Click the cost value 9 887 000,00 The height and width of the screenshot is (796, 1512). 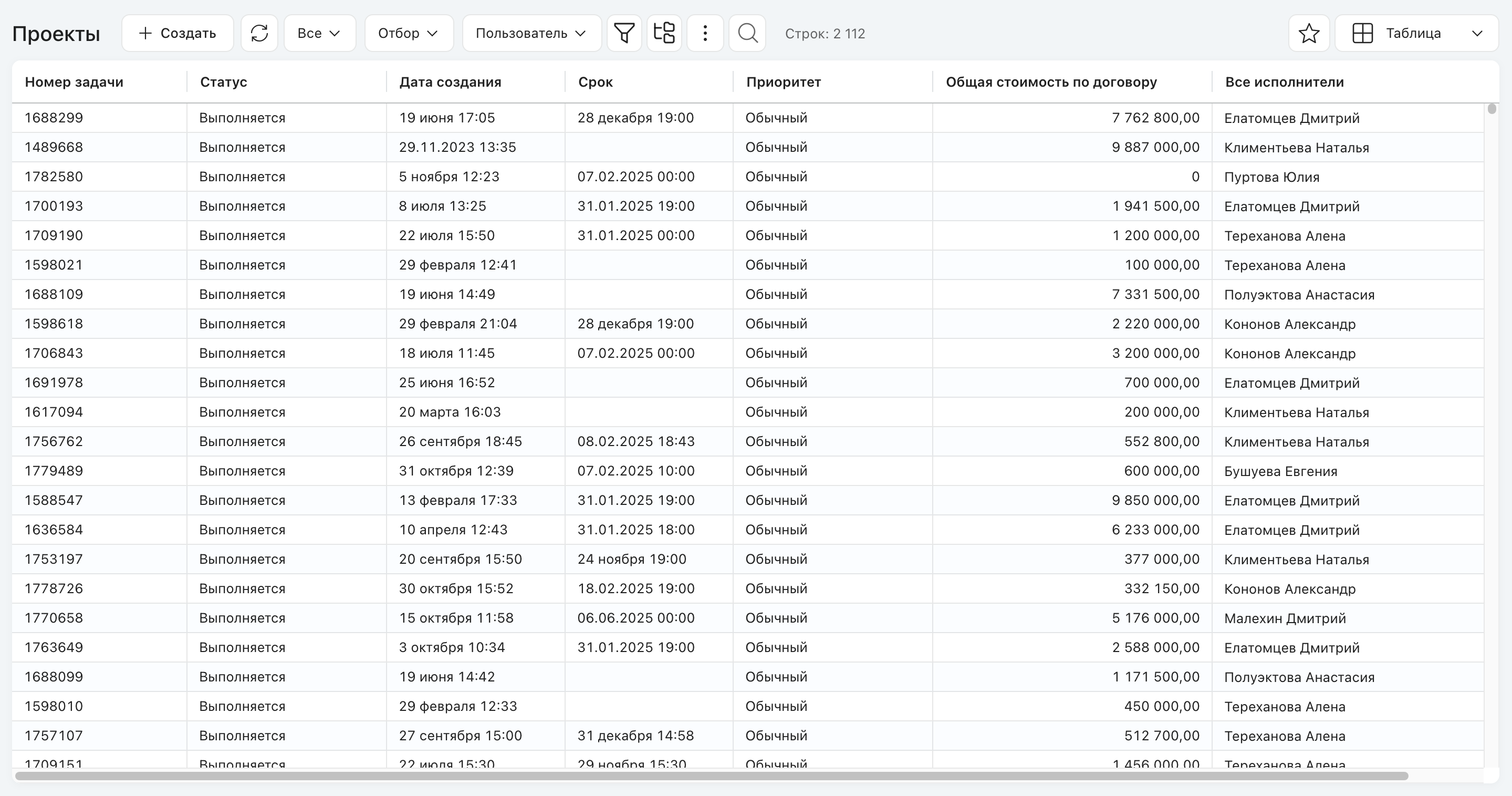1156,147
